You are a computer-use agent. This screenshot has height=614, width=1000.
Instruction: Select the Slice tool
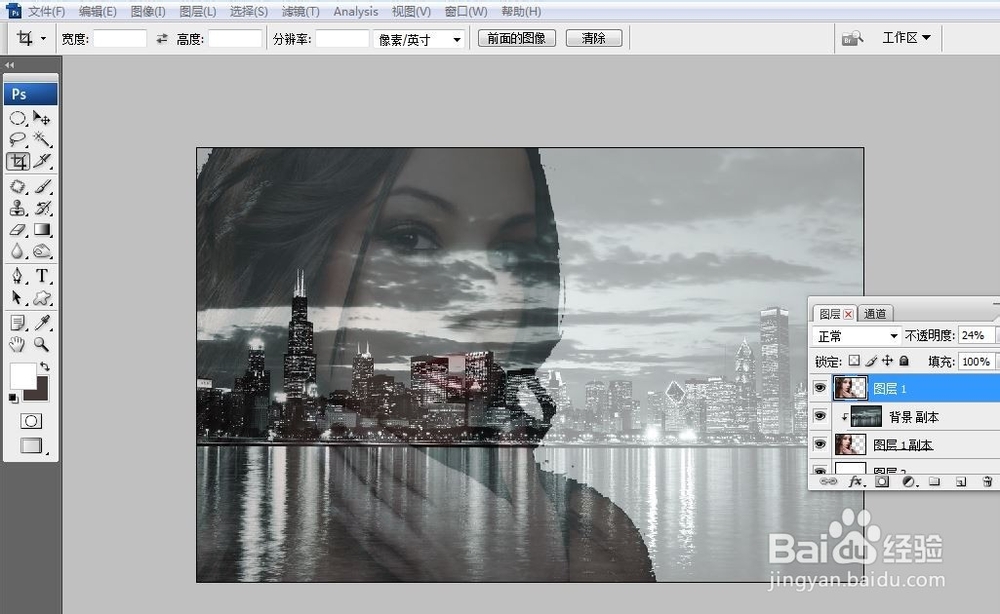click(x=42, y=161)
